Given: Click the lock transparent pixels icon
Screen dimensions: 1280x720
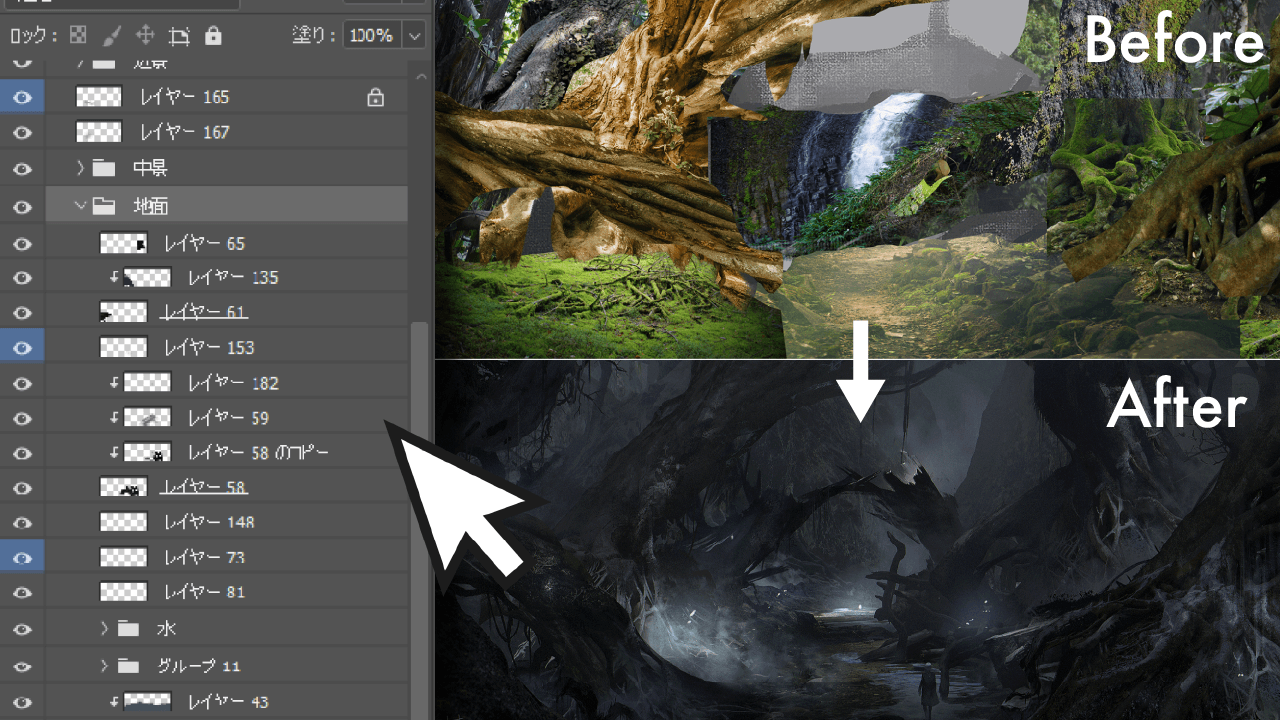Looking at the screenshot, I should click(78, 36).
